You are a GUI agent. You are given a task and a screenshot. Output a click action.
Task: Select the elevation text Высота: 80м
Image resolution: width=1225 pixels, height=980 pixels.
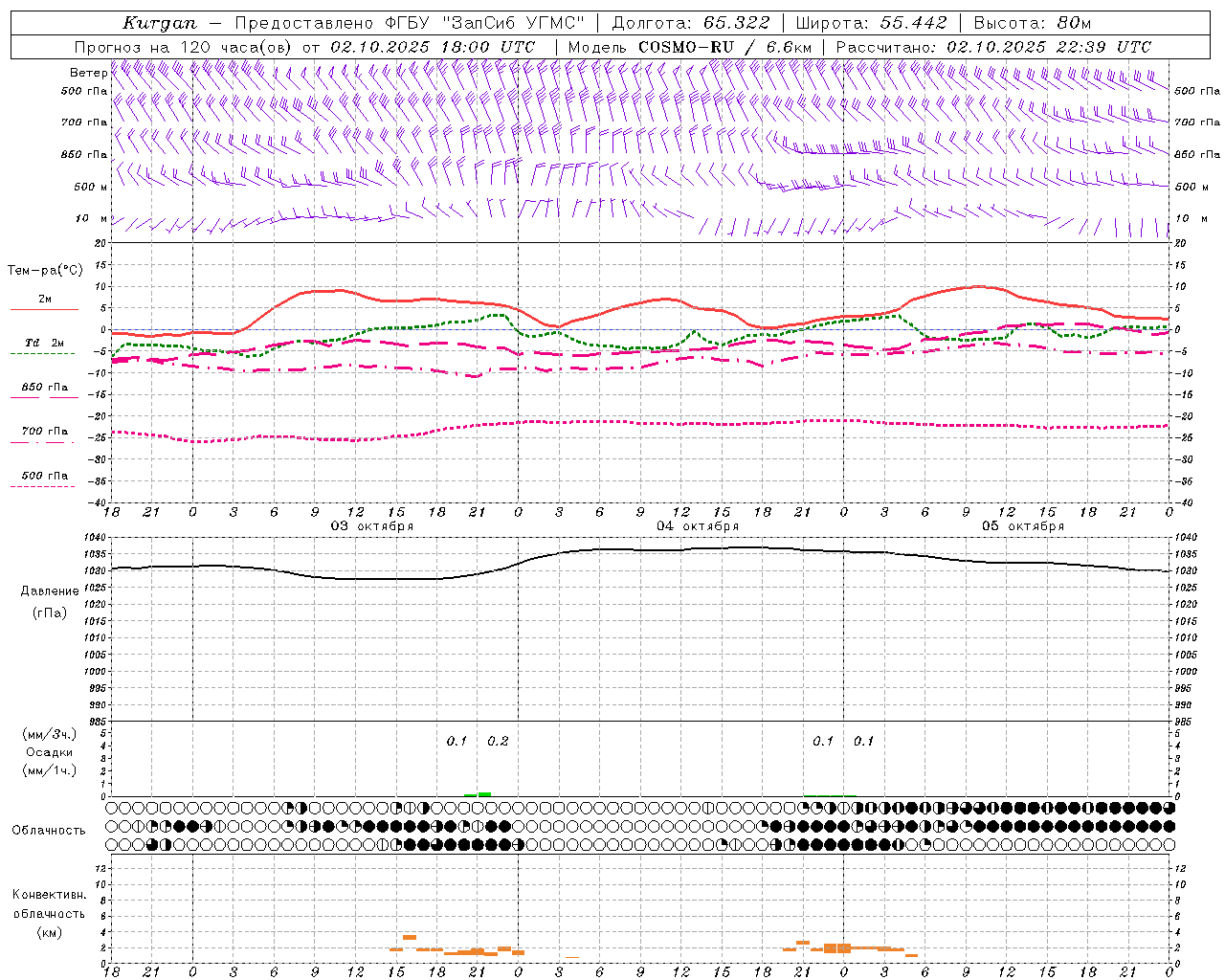pyautogui.click(x=1033, y=23)
